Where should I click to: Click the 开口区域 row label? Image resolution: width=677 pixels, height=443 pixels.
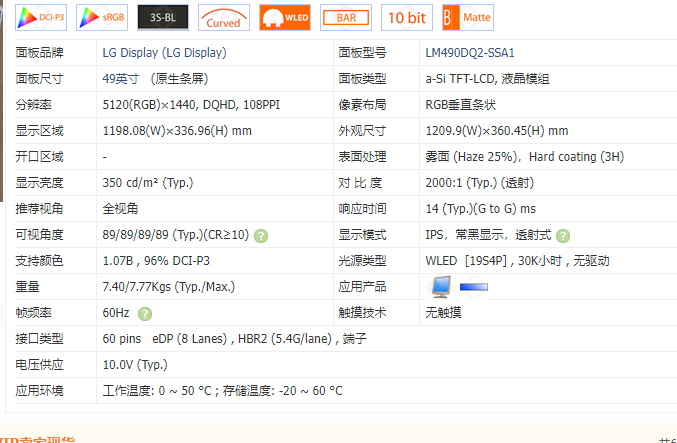[39, 156]
